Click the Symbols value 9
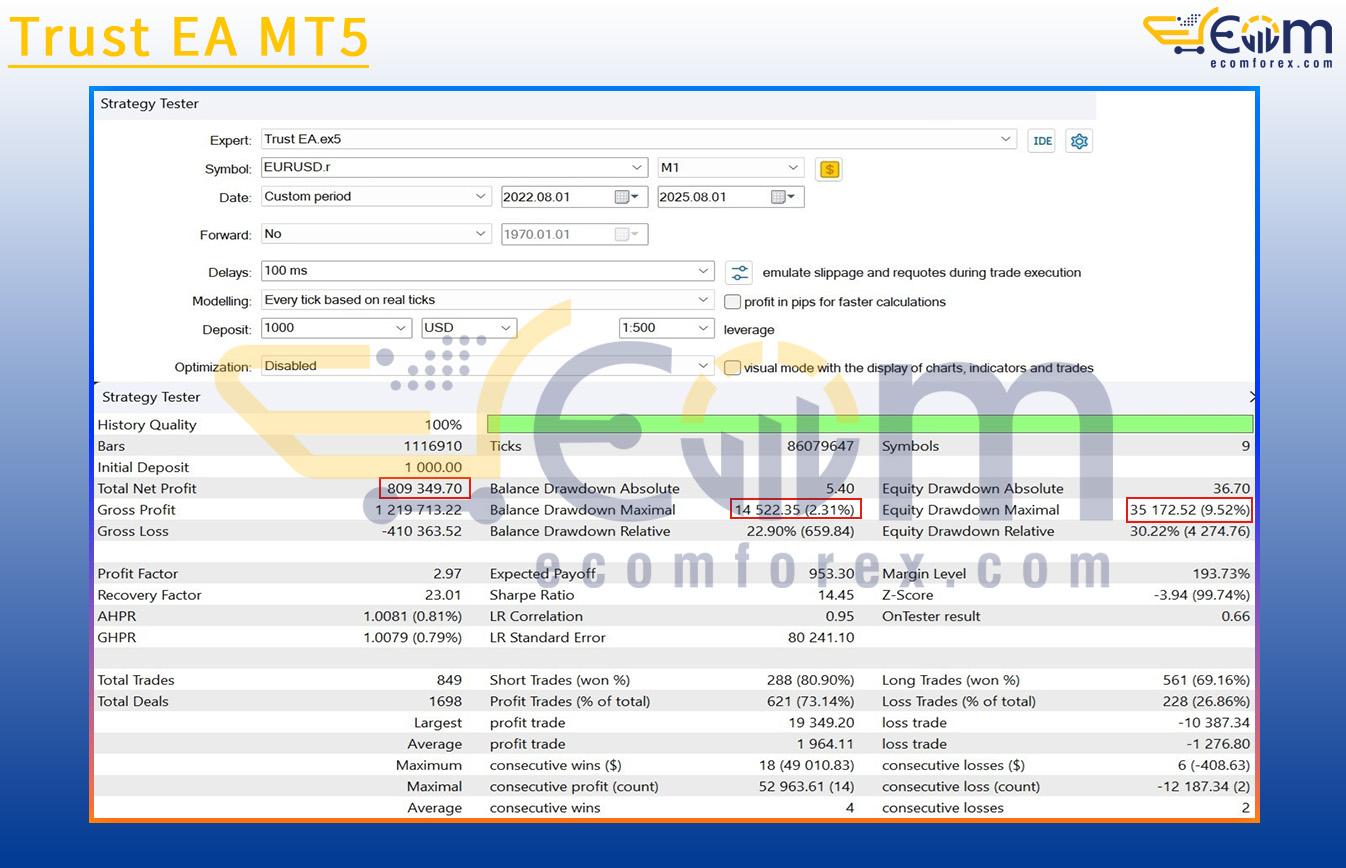Viewport: 1346px width, 868px height. [x=1246, y=446]
